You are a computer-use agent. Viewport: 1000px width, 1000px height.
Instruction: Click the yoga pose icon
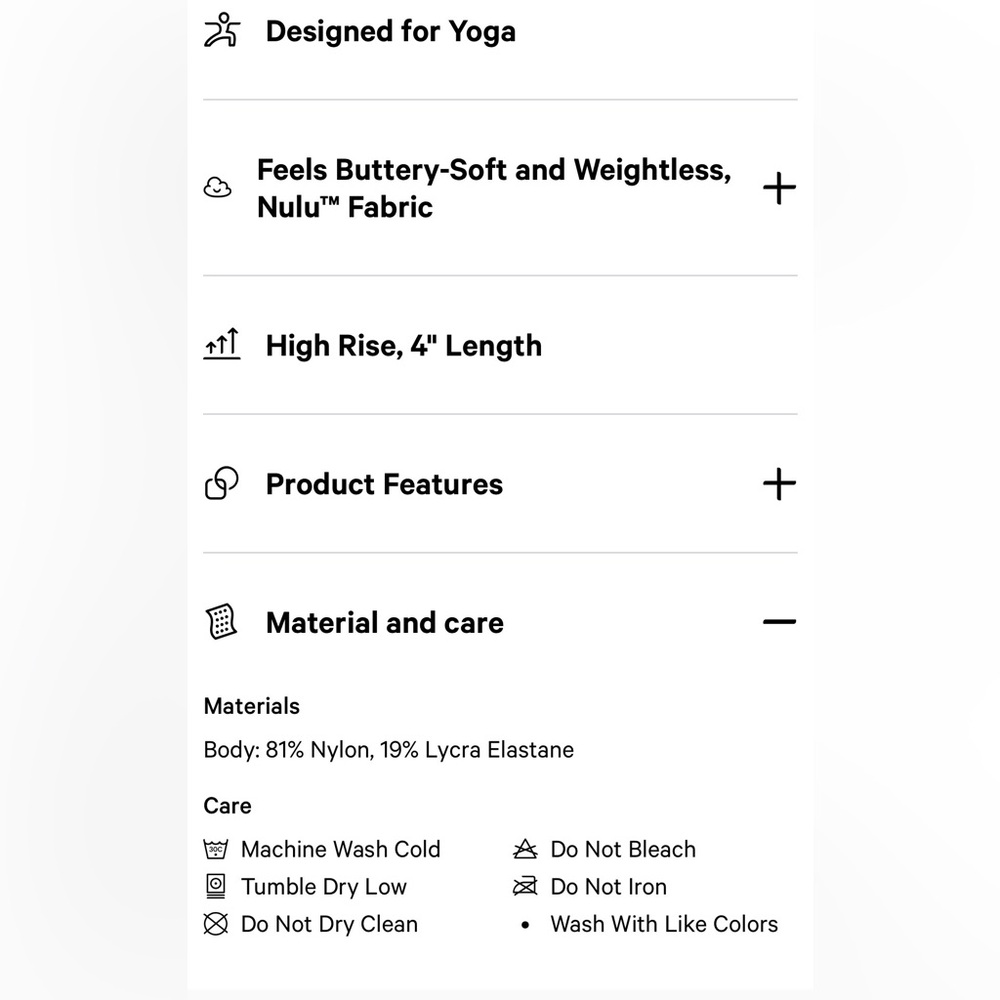point(222,30)
